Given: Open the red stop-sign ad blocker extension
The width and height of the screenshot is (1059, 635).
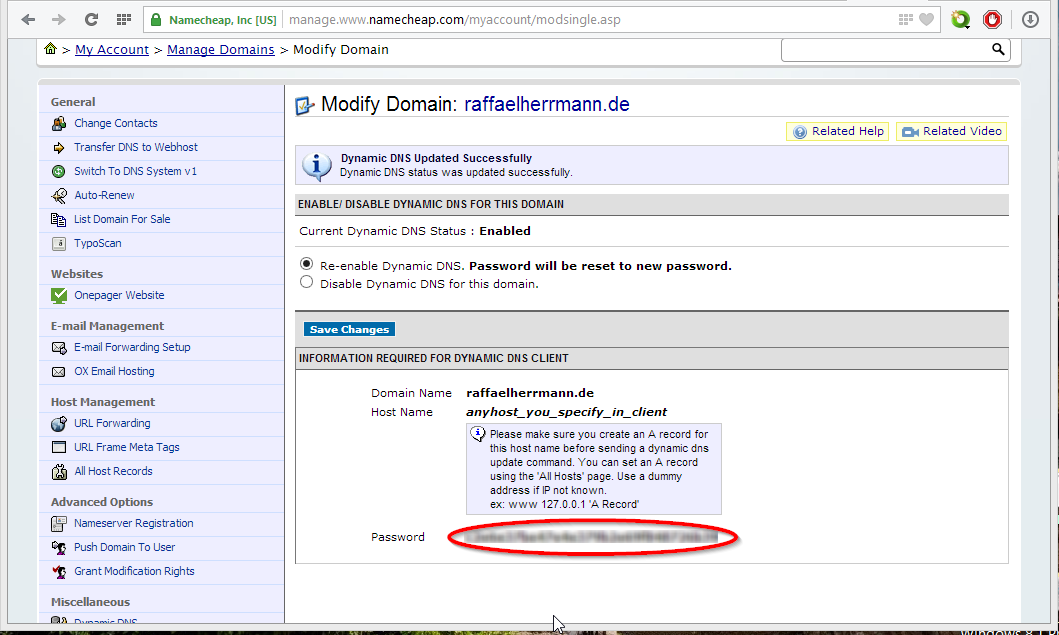Looking at the screenshot, I should (x=992, y=20).
